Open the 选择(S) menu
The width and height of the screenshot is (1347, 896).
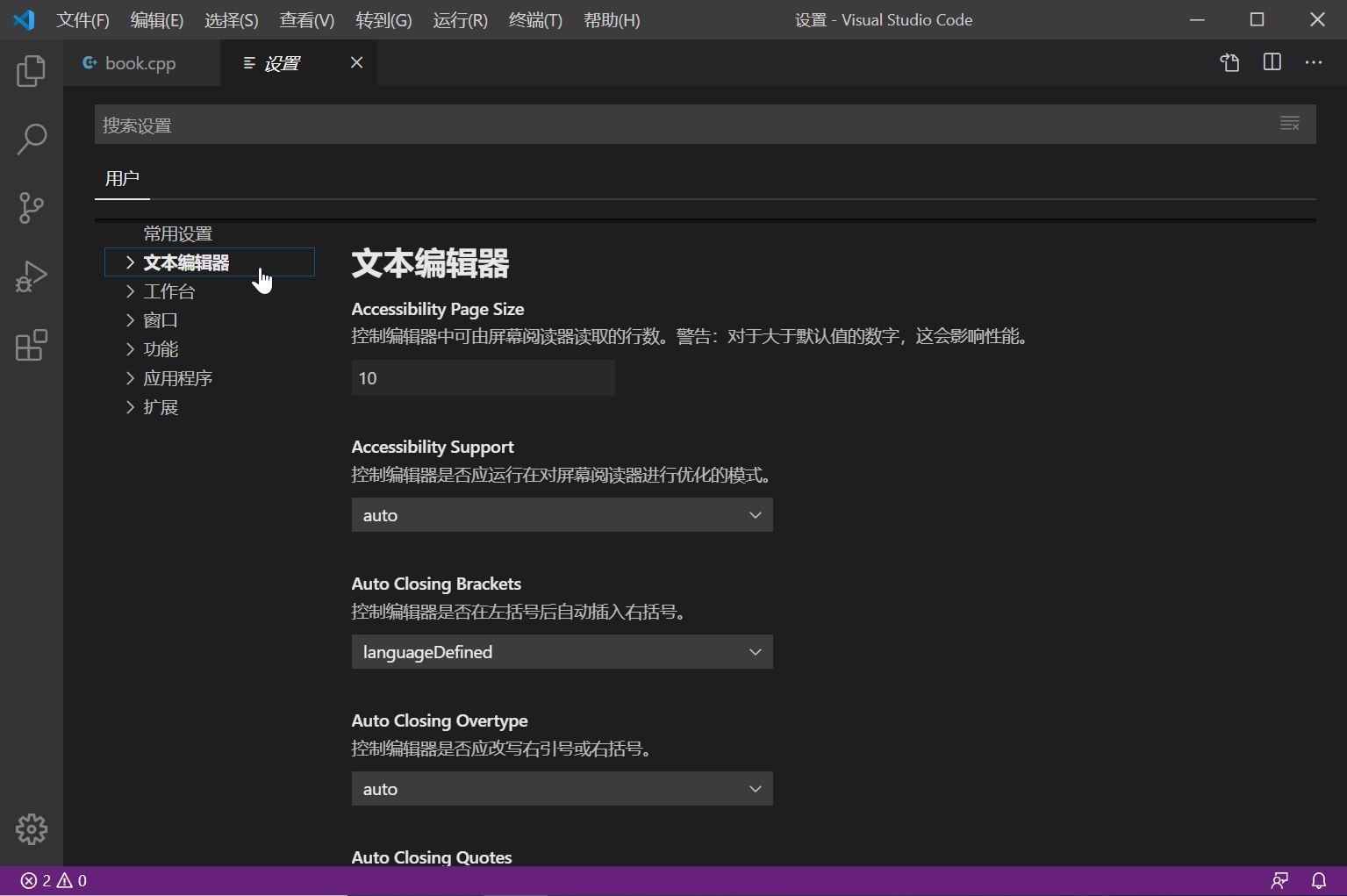[x=232, y=20]
